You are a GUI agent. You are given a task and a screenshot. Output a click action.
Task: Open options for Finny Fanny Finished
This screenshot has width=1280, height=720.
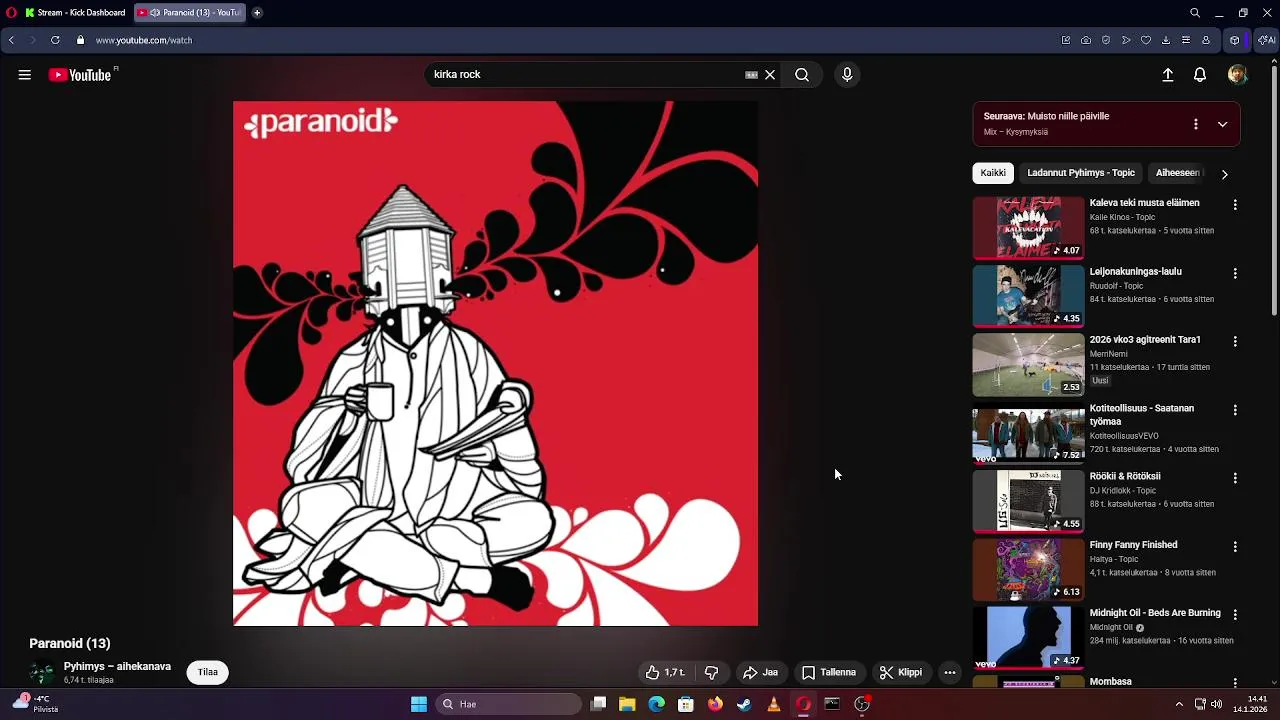1235,546
